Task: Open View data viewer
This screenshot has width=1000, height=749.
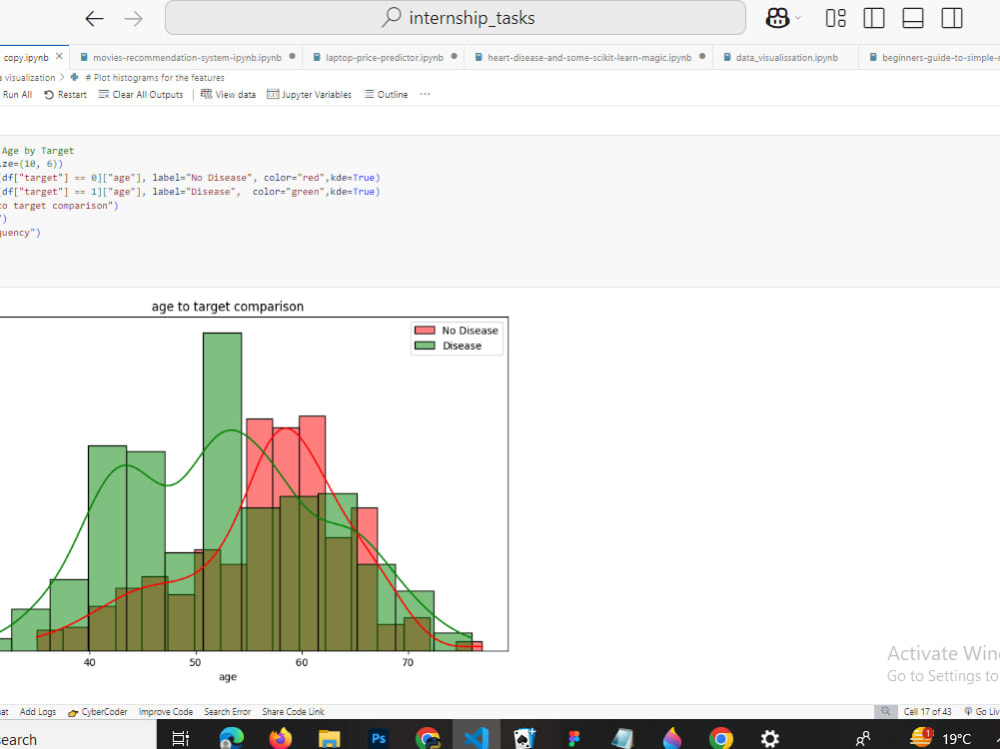Action: tap(228, 94)
